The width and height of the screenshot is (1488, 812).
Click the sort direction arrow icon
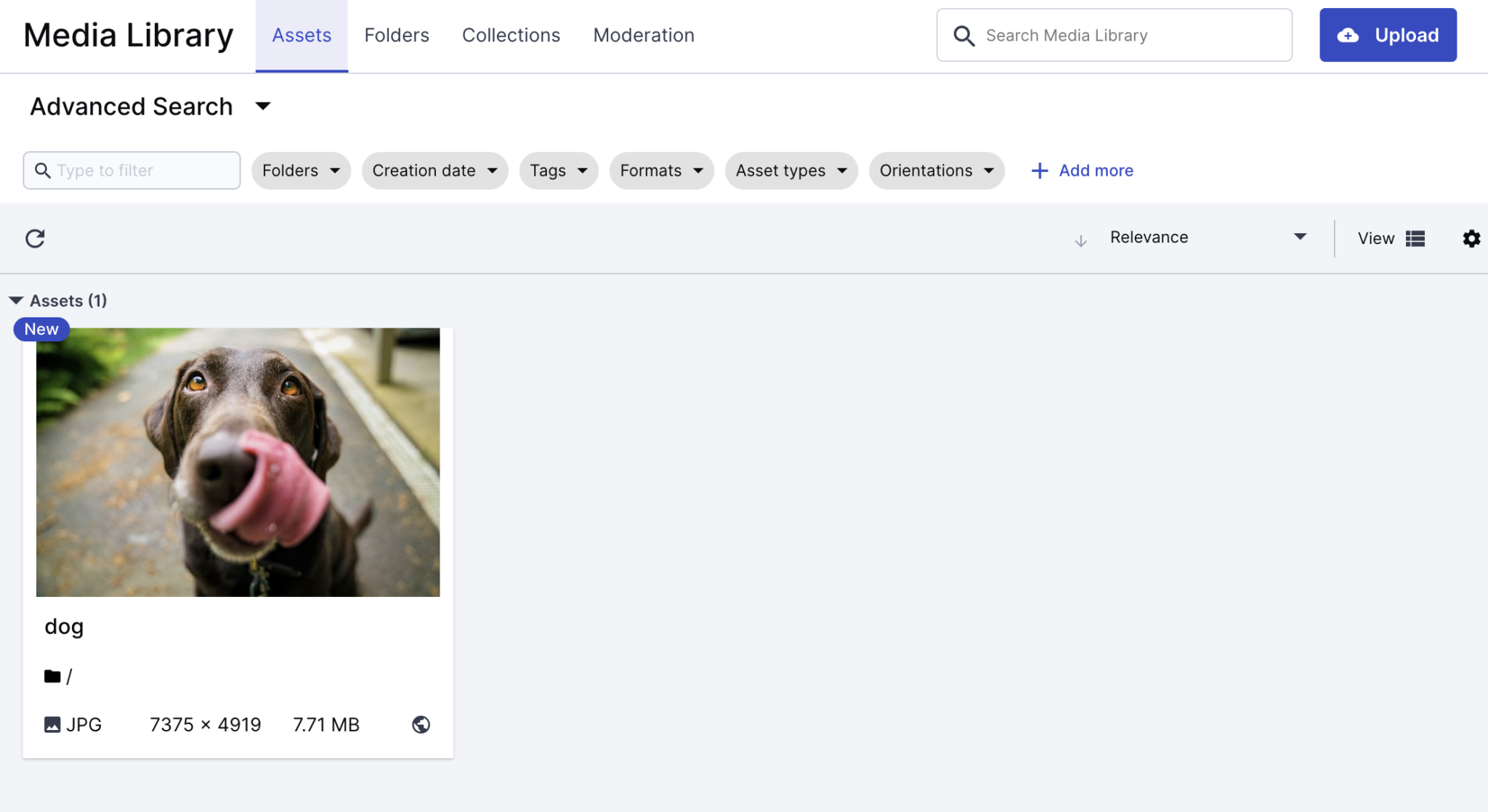tap(1080, 240)
